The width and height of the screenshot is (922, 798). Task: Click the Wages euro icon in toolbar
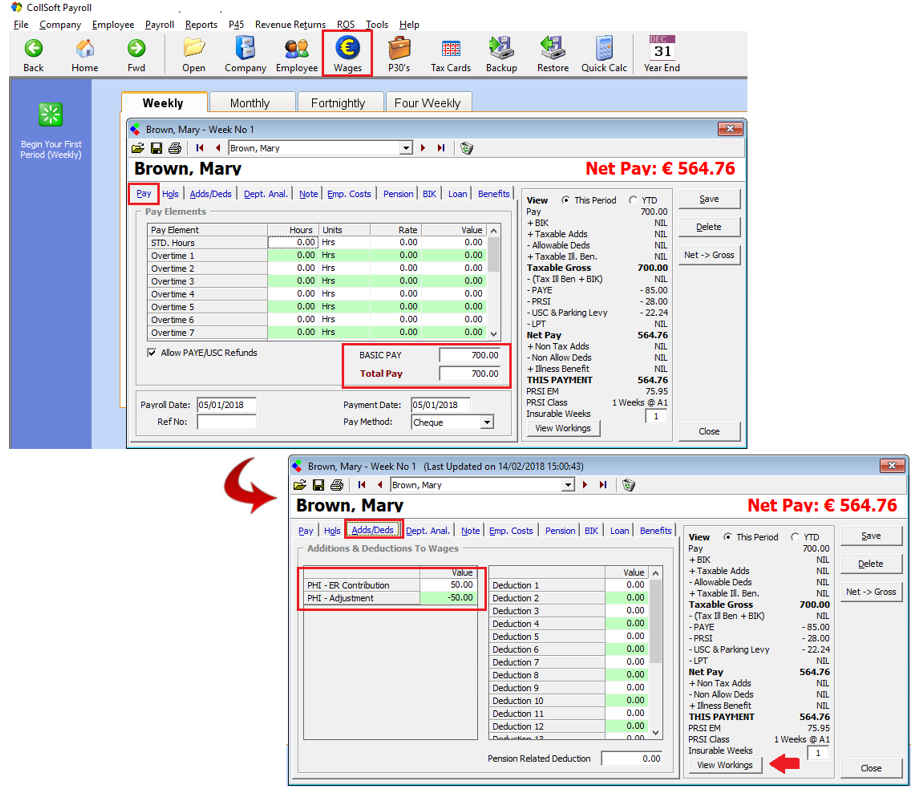(x=347, y=48)
